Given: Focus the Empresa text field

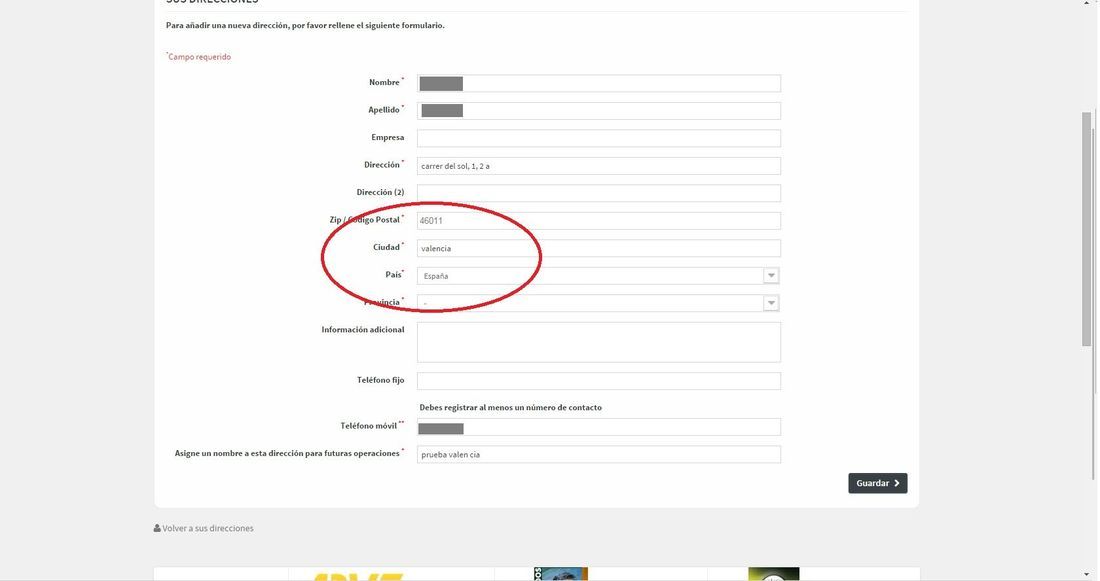Looking at the screenshot, I should pos(598,138).
